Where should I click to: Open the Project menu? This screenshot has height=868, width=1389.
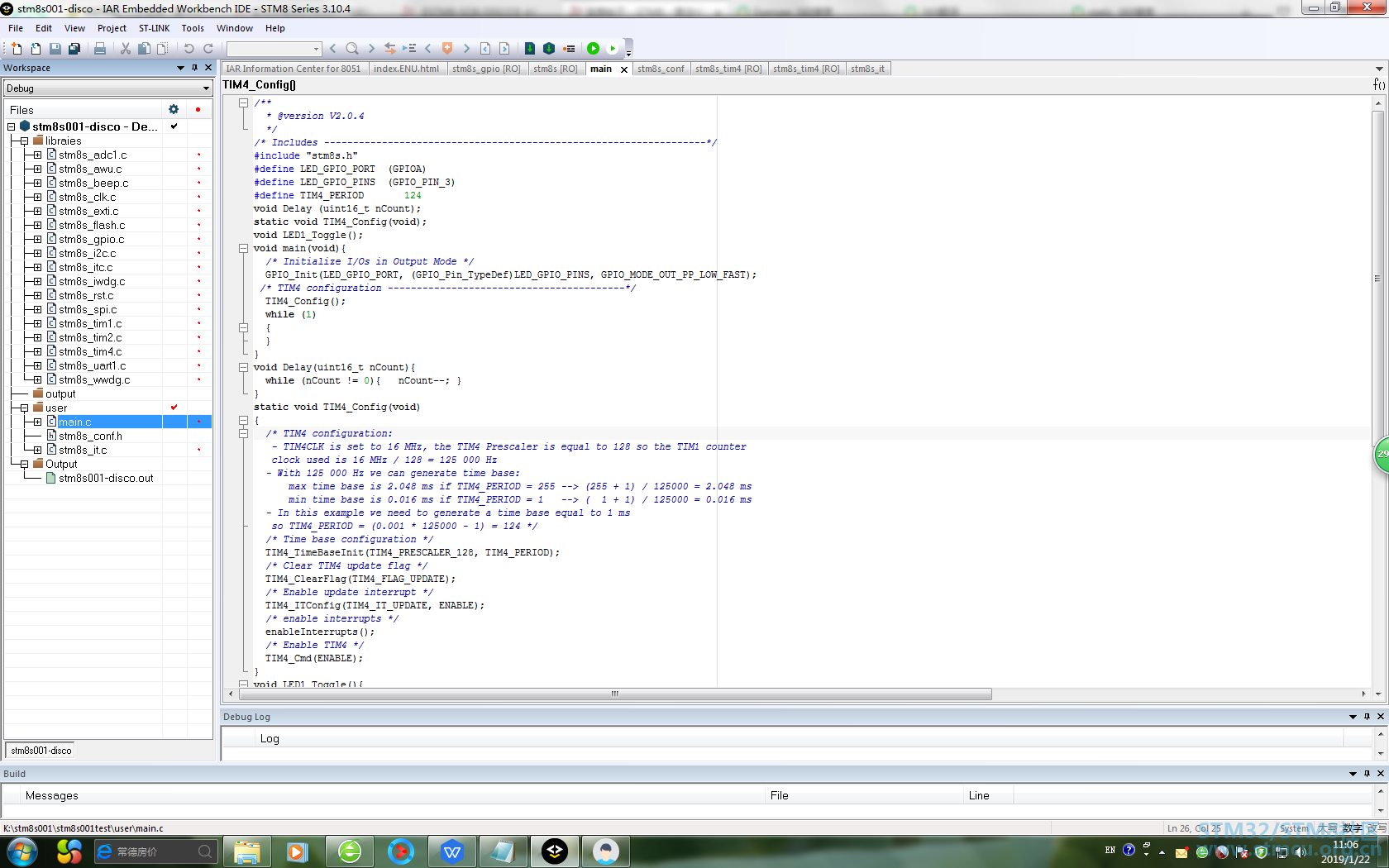[112, 28]
